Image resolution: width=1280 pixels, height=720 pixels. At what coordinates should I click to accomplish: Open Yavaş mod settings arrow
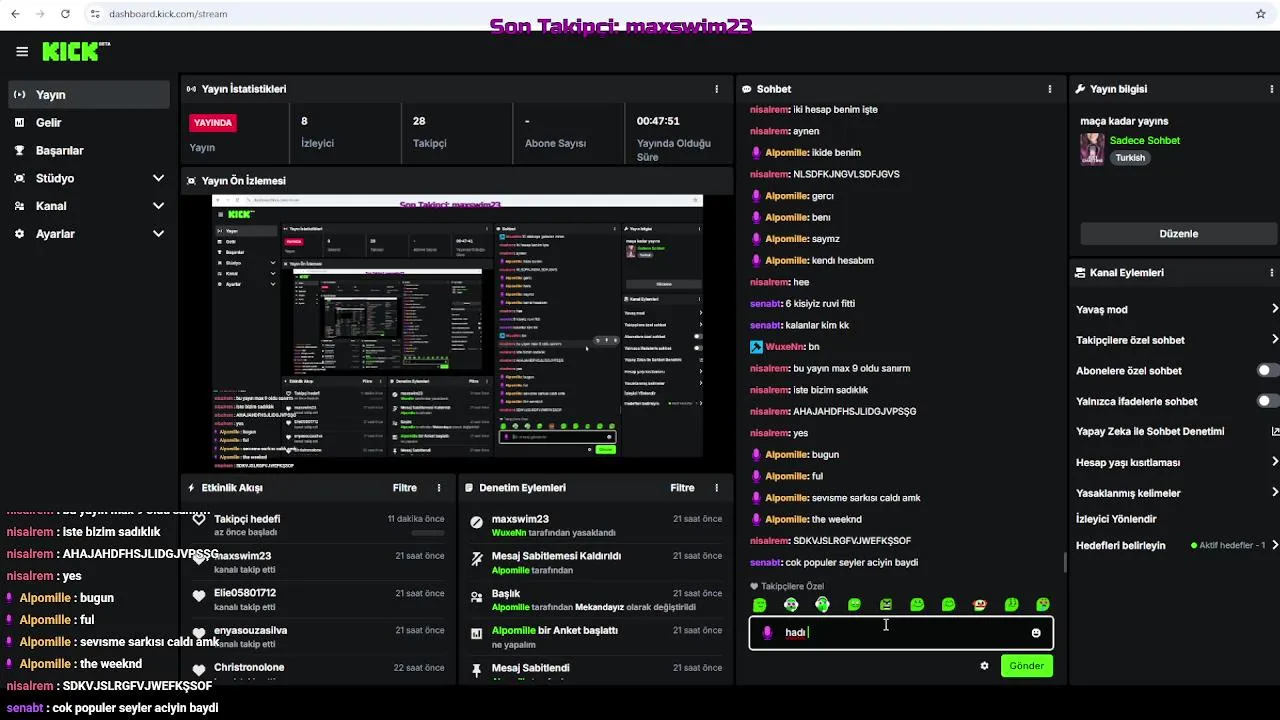click(x=1275, y=309)
